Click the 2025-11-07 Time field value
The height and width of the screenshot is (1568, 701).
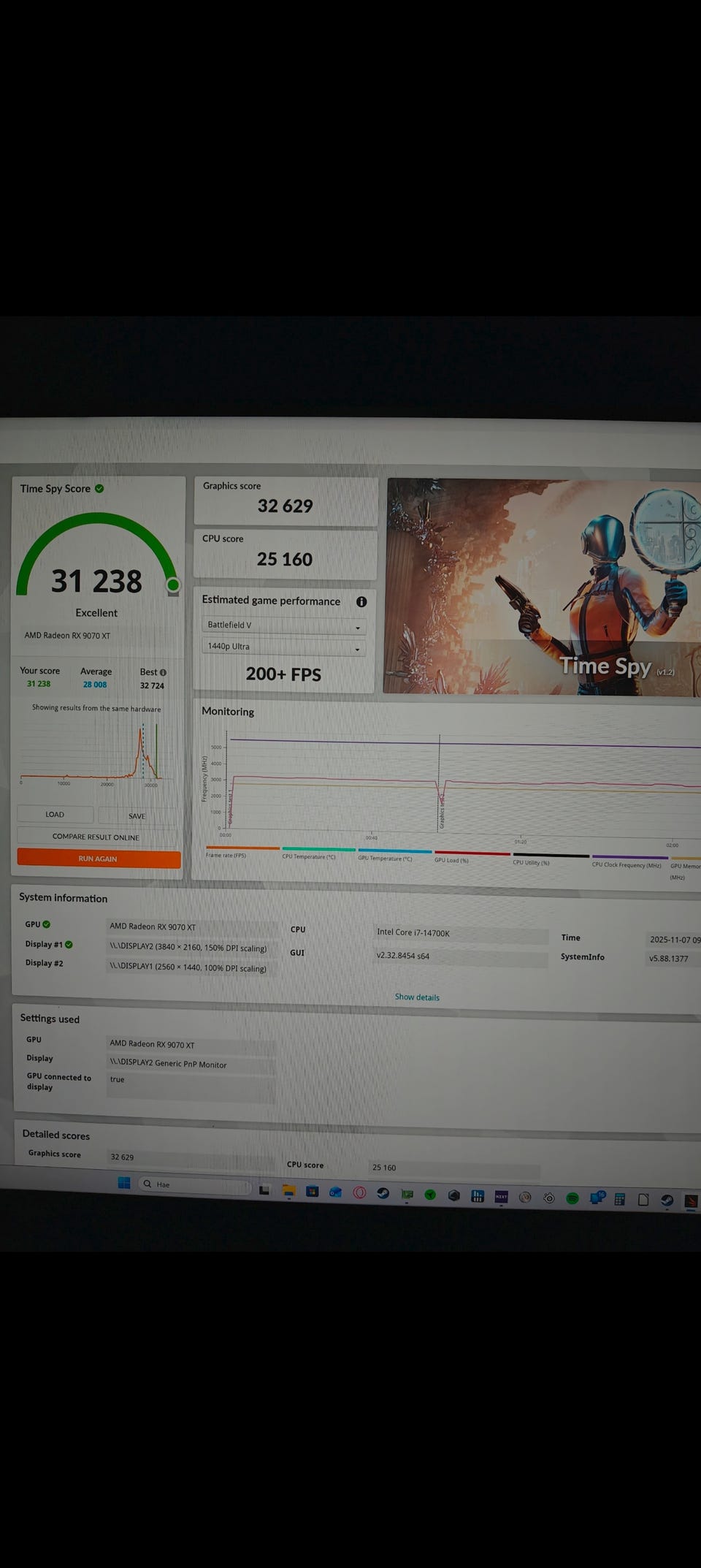(673, 939)
